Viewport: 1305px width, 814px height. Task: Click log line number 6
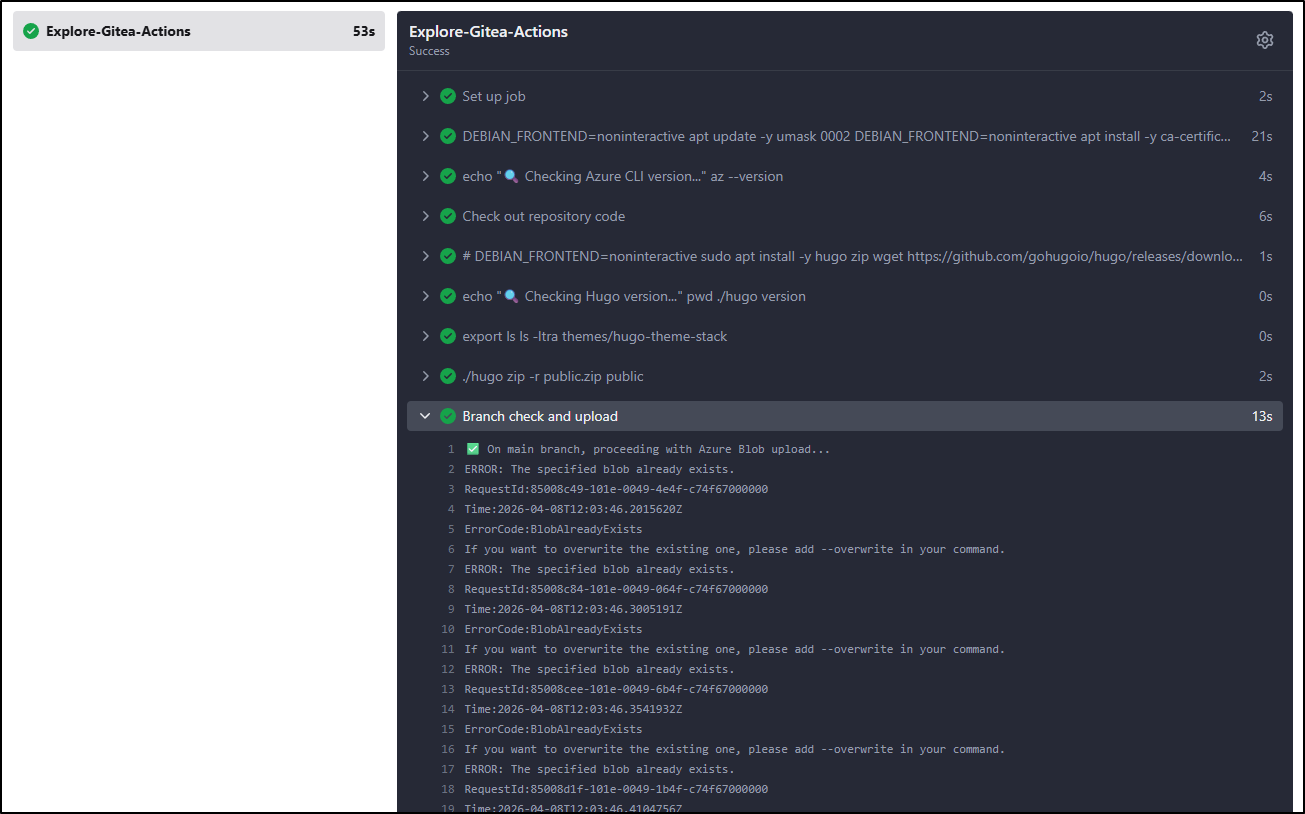450,549
